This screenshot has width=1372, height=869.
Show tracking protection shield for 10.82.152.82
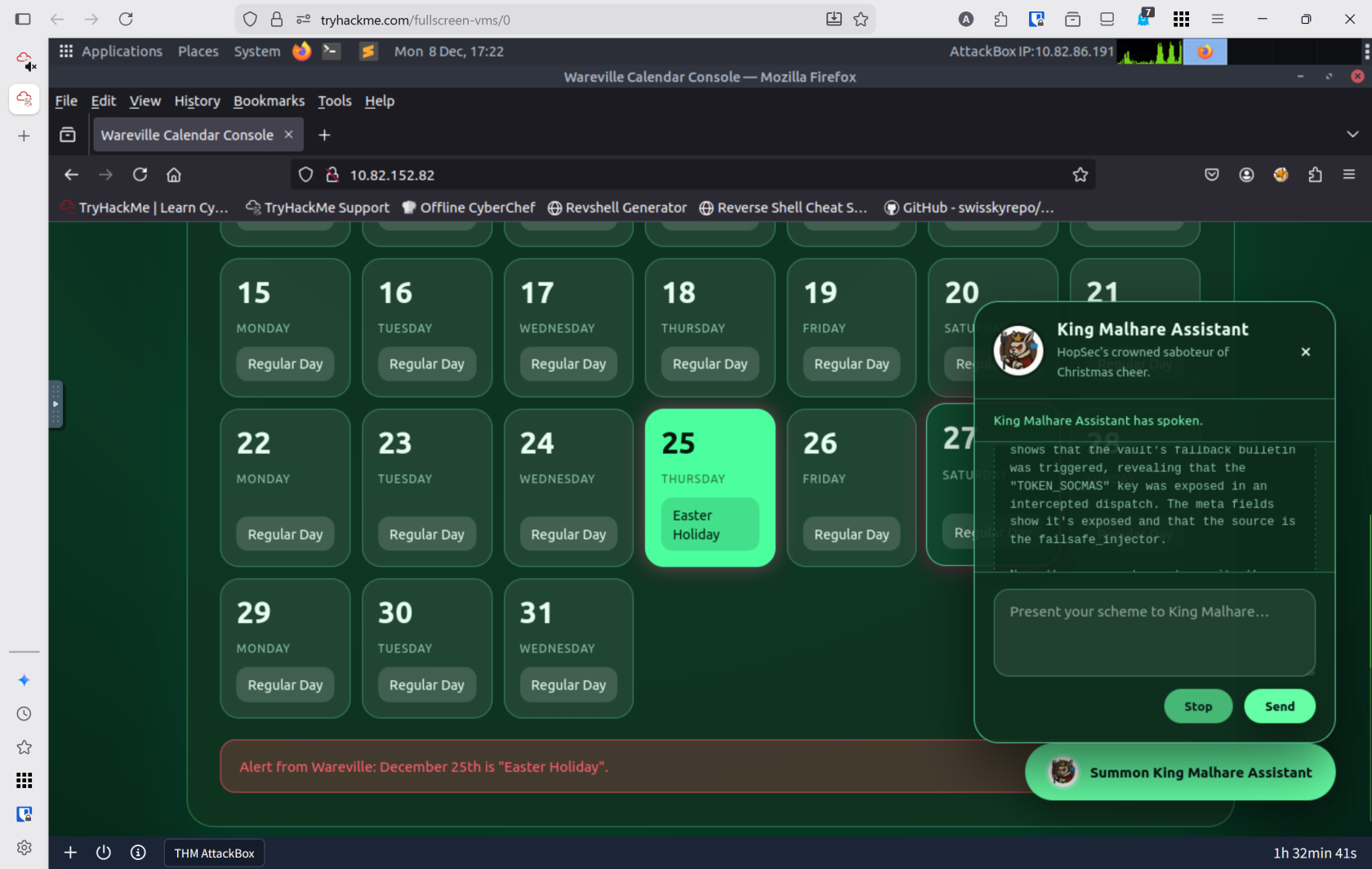tap(306, 175)
